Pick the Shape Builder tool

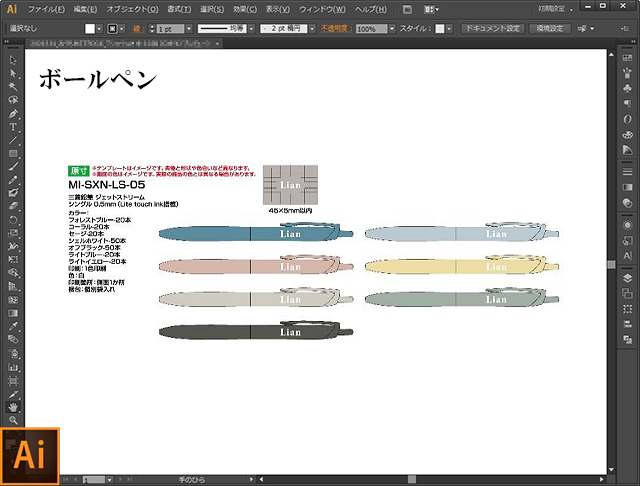pyautogui.click(x=13, y=273)
